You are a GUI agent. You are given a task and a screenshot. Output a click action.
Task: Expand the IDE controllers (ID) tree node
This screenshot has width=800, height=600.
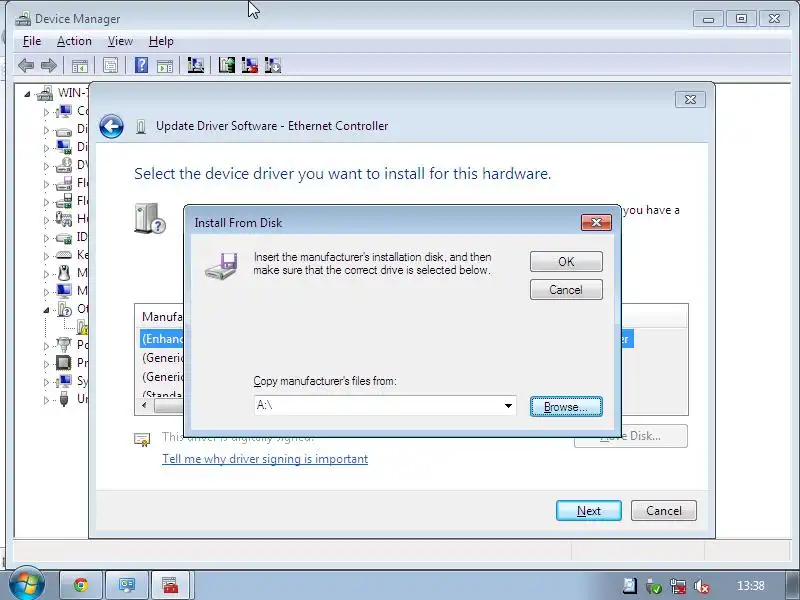point(46,238)
